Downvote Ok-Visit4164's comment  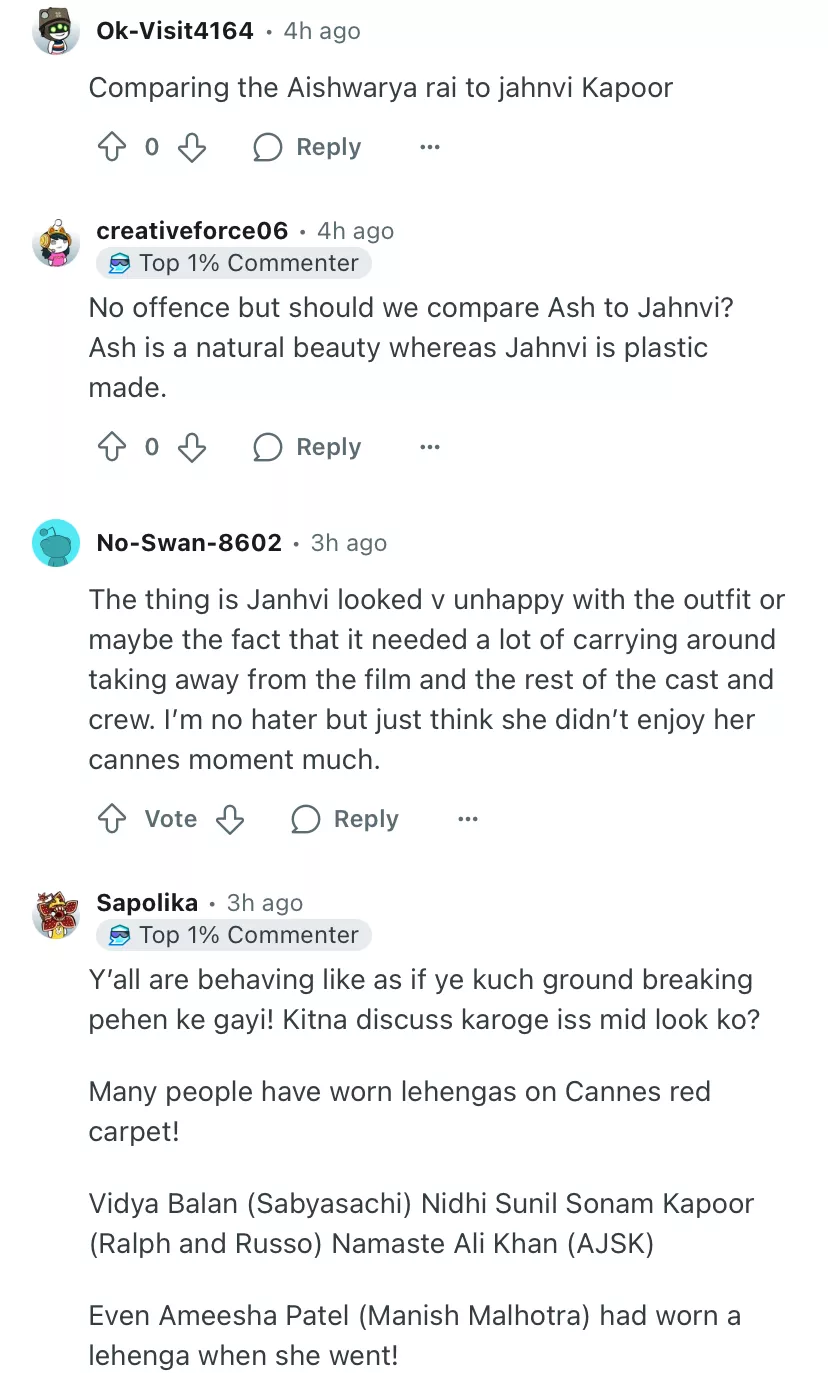[x=191, y=148]
